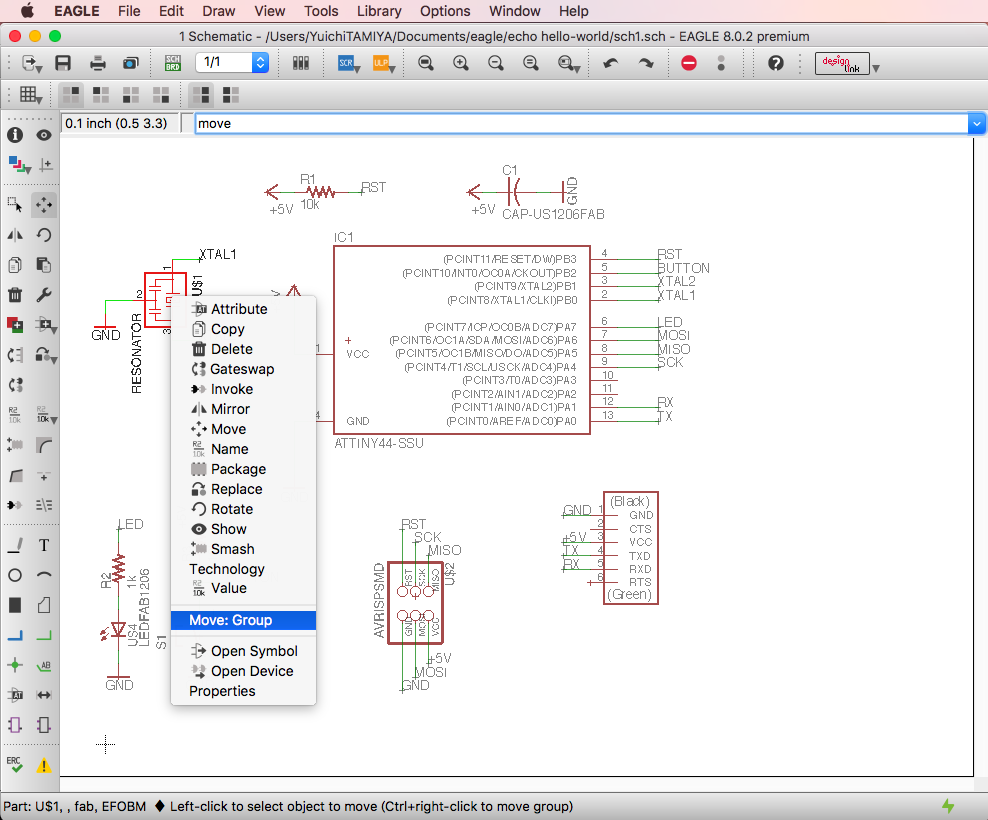The image size is (988, 820).
Task: Select the Polygon tool
Action: pos(43,605)
